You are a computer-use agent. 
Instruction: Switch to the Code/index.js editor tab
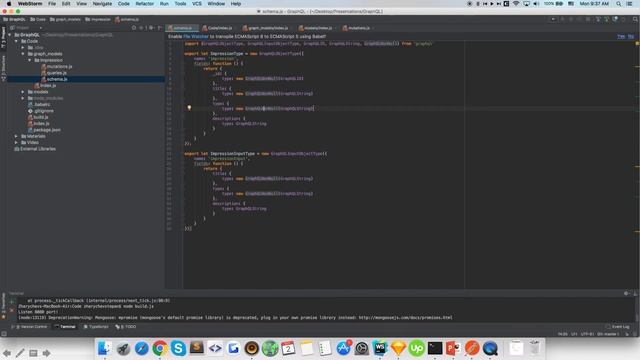(x=218, y=28)
